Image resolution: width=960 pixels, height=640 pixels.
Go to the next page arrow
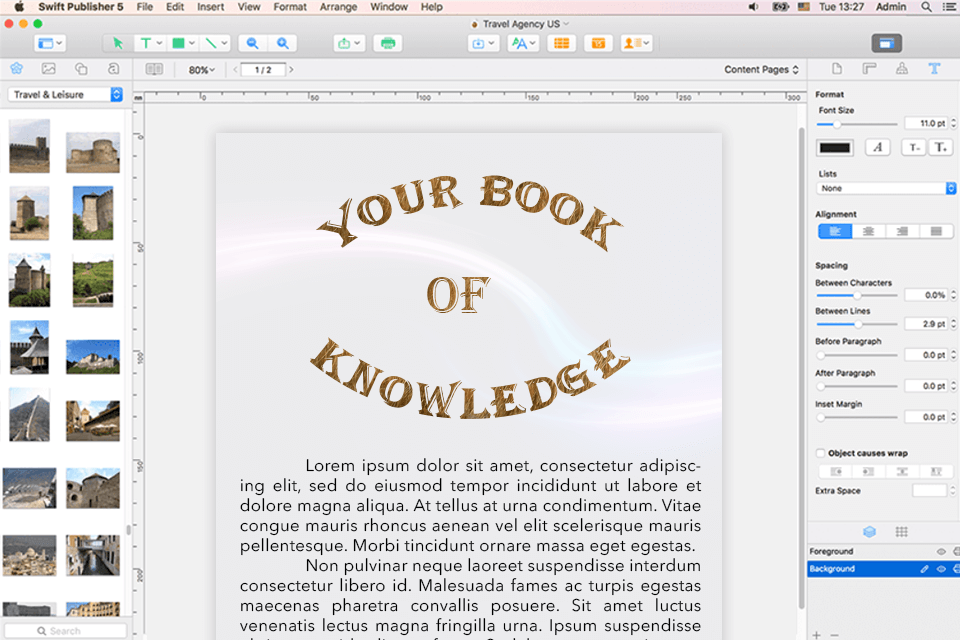(x=291, y=70)
